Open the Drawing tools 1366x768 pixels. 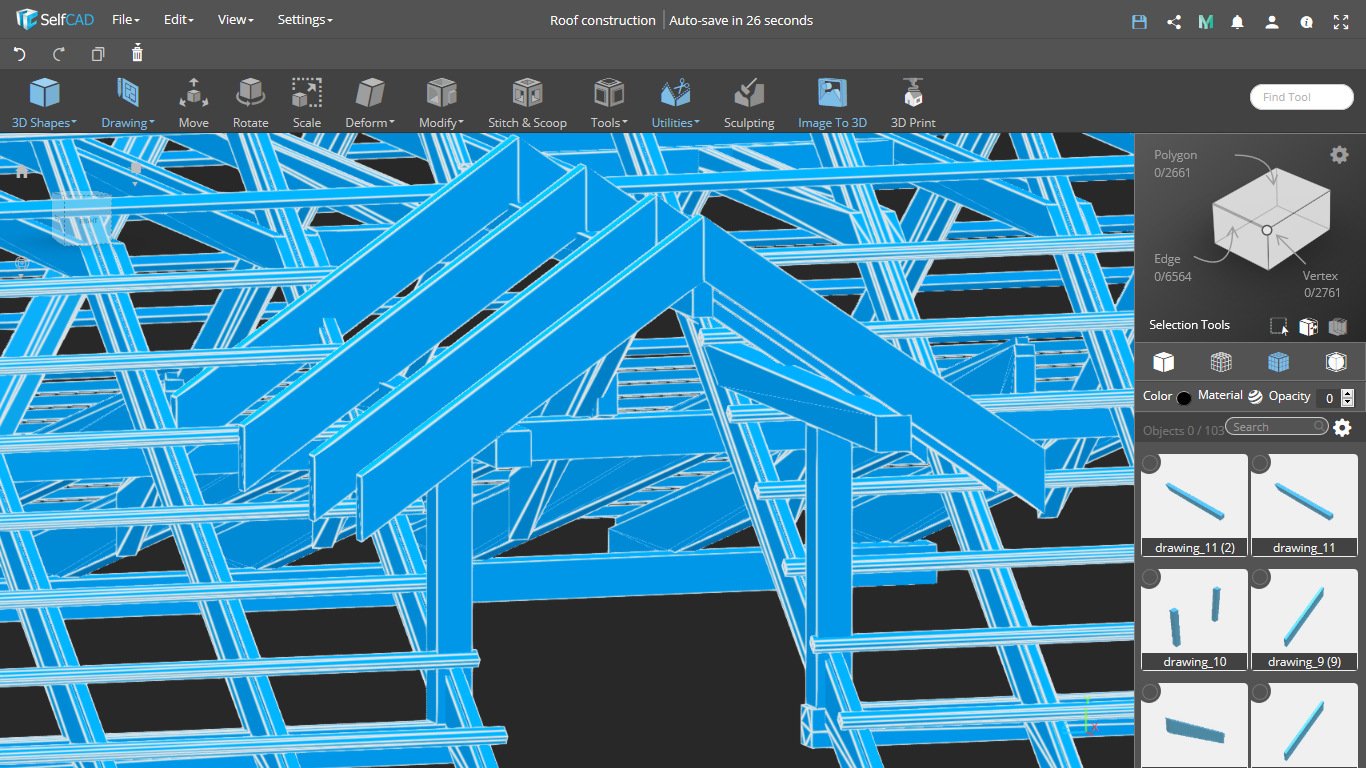click(x=127, y=104)
